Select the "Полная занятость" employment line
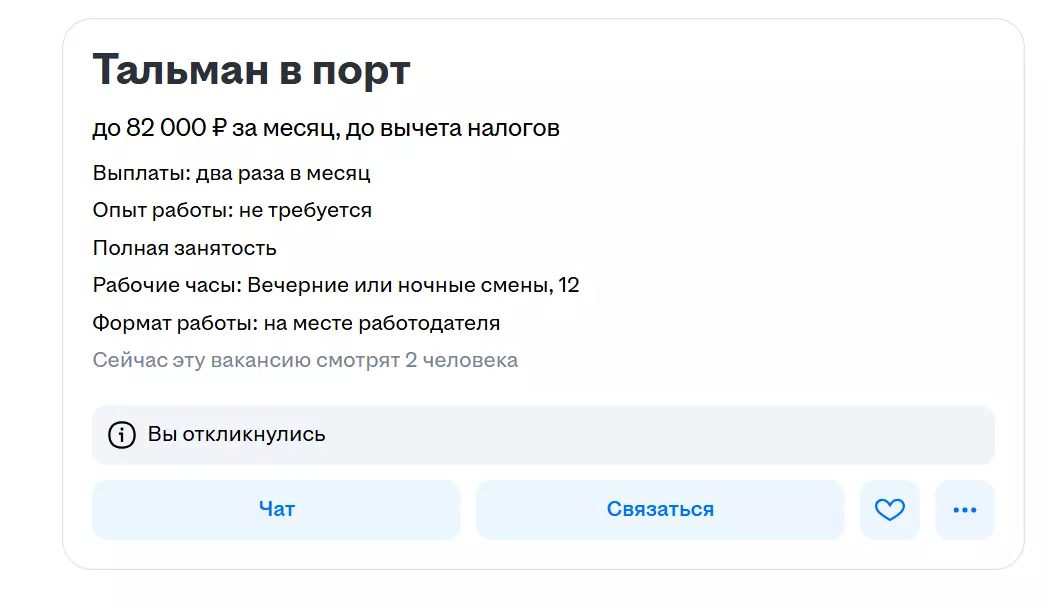 click(184, 248)
